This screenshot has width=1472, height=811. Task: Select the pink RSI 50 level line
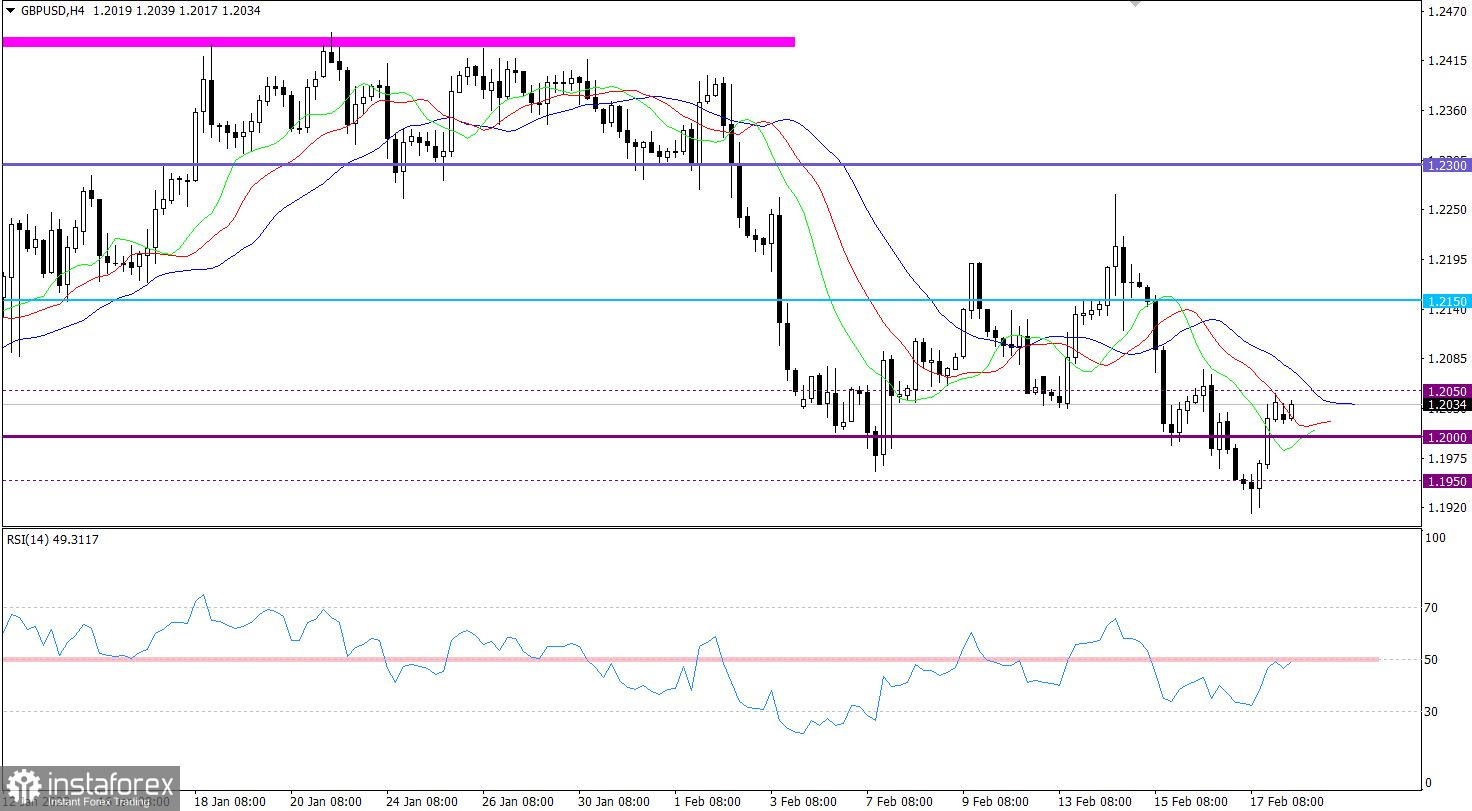point(690,659)
